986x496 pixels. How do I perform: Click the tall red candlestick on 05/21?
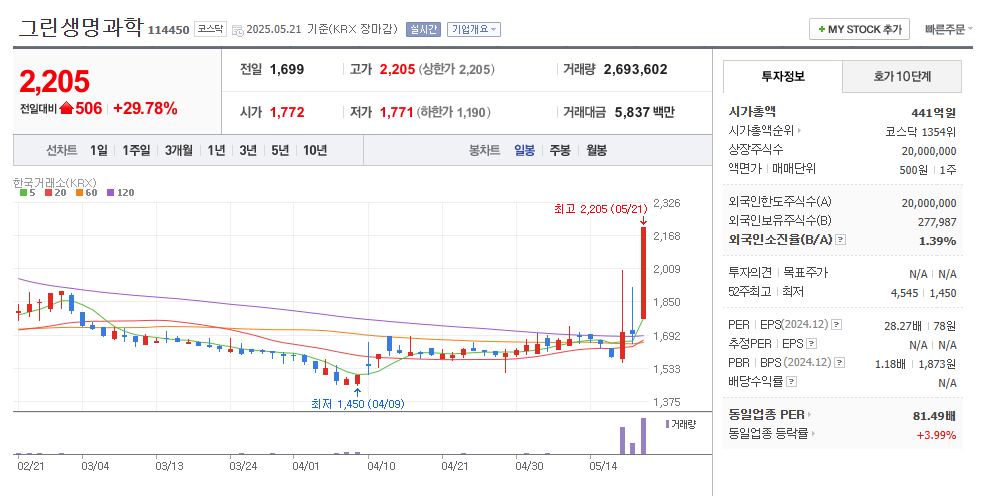pos(643,273)
